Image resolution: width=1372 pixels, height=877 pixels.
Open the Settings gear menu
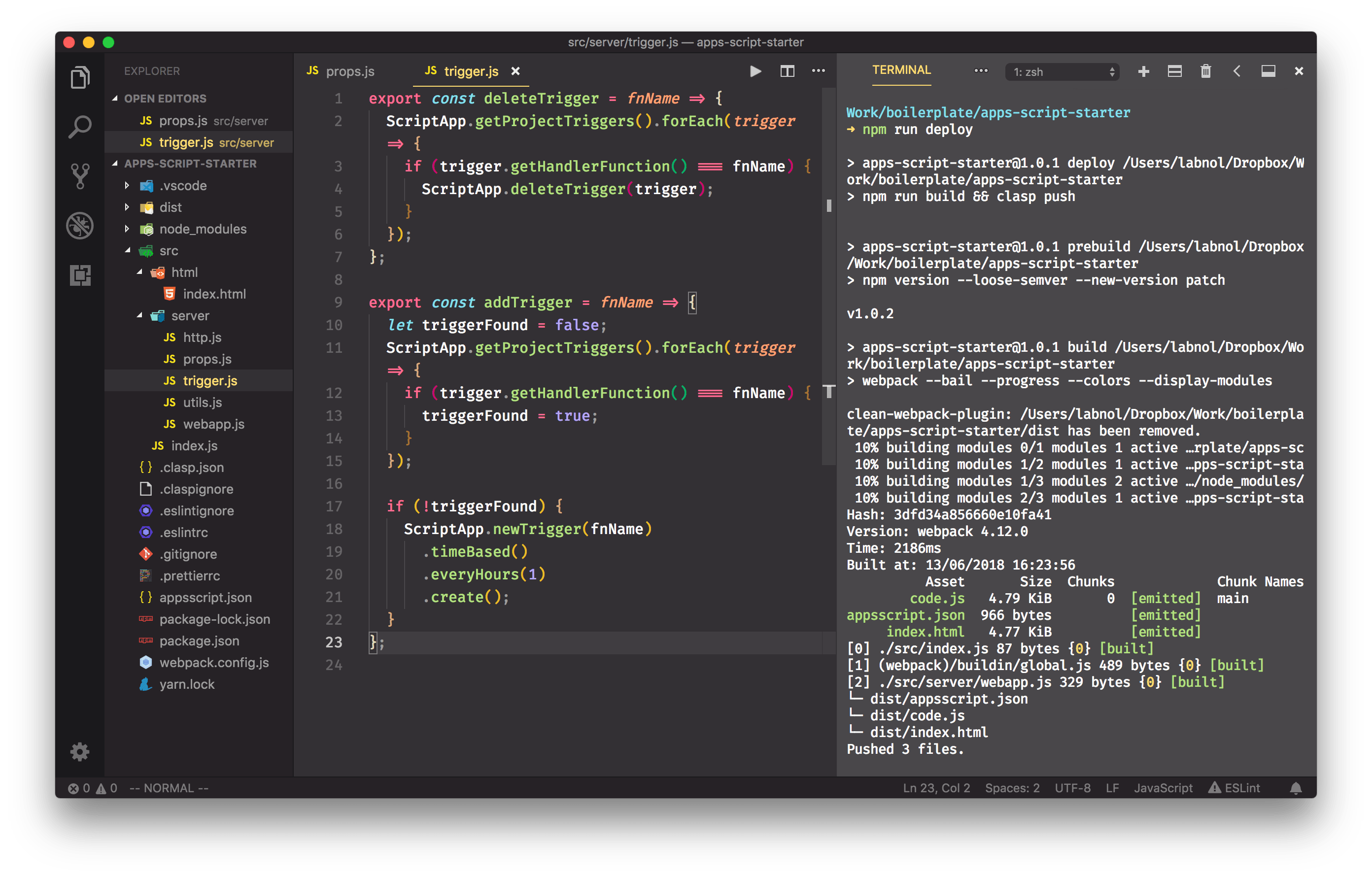79,752
